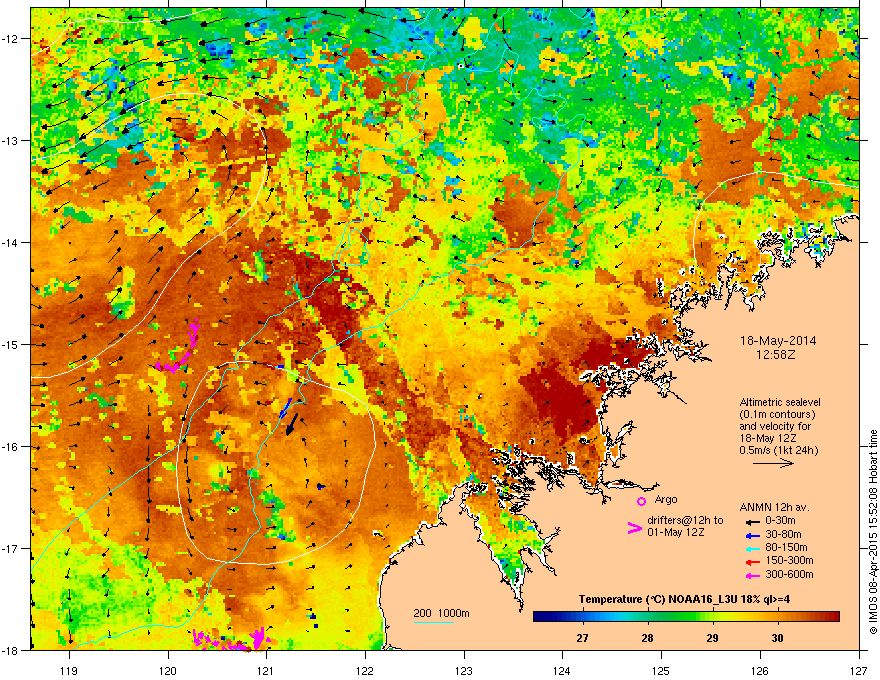Click the '30-80m' depth label
Viewport: 880px width, 680px height.
point(783,534)
